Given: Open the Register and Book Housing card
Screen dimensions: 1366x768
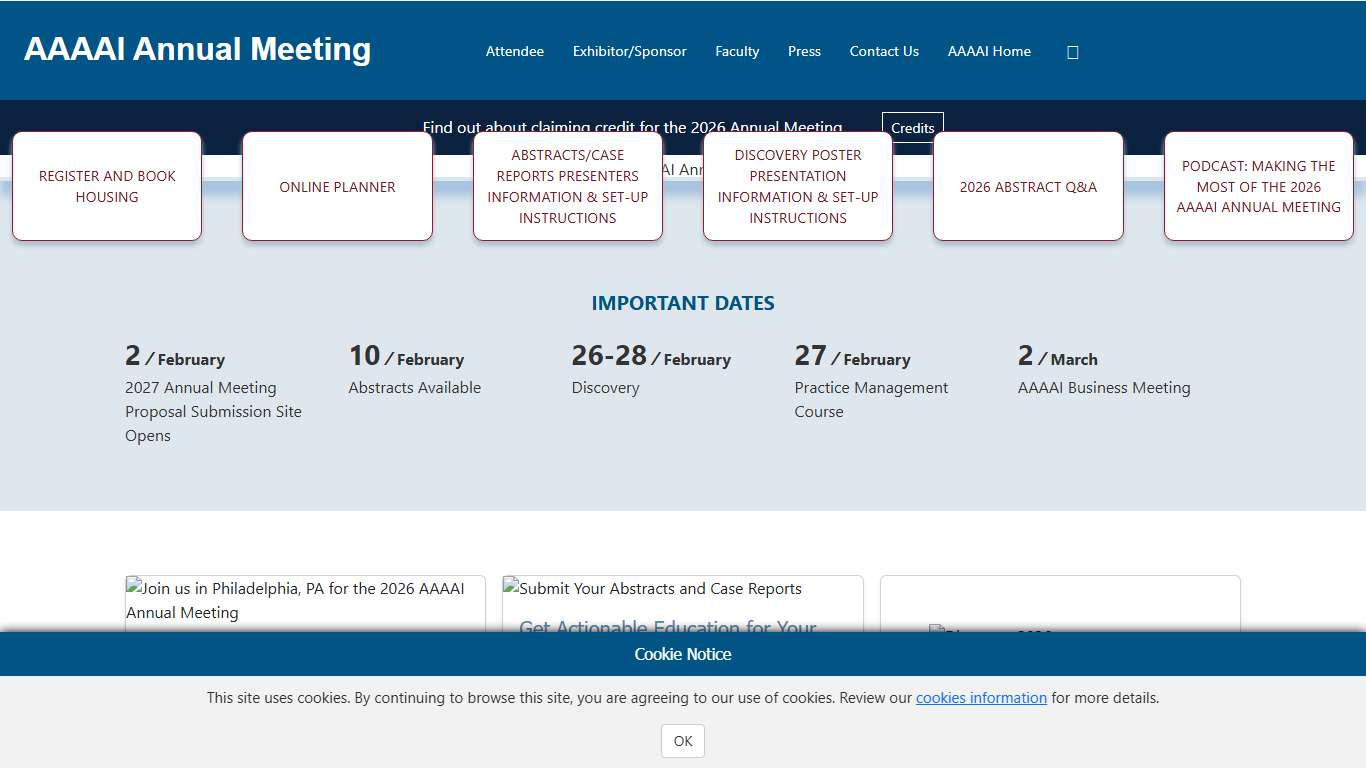Looking at the screenshot, I should tap(107, 186).
